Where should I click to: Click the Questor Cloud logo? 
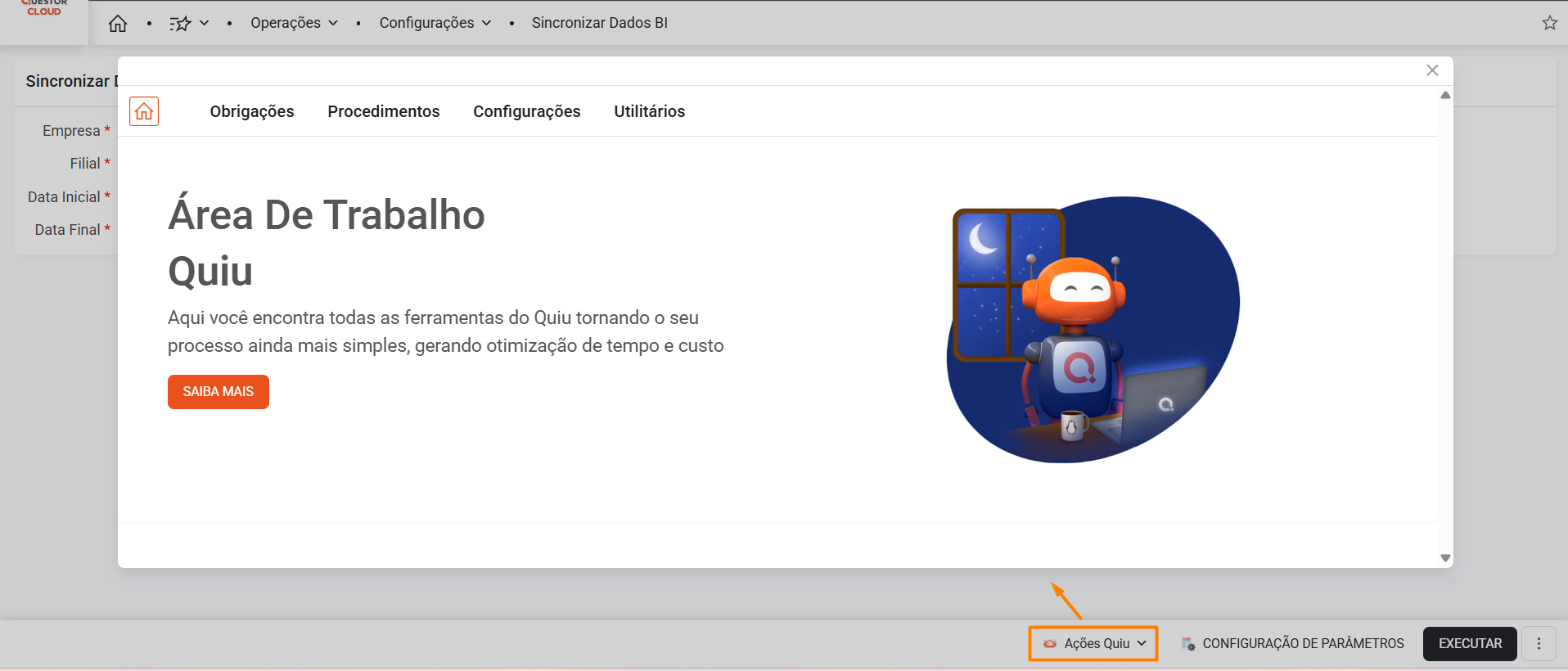coord(44,10)
